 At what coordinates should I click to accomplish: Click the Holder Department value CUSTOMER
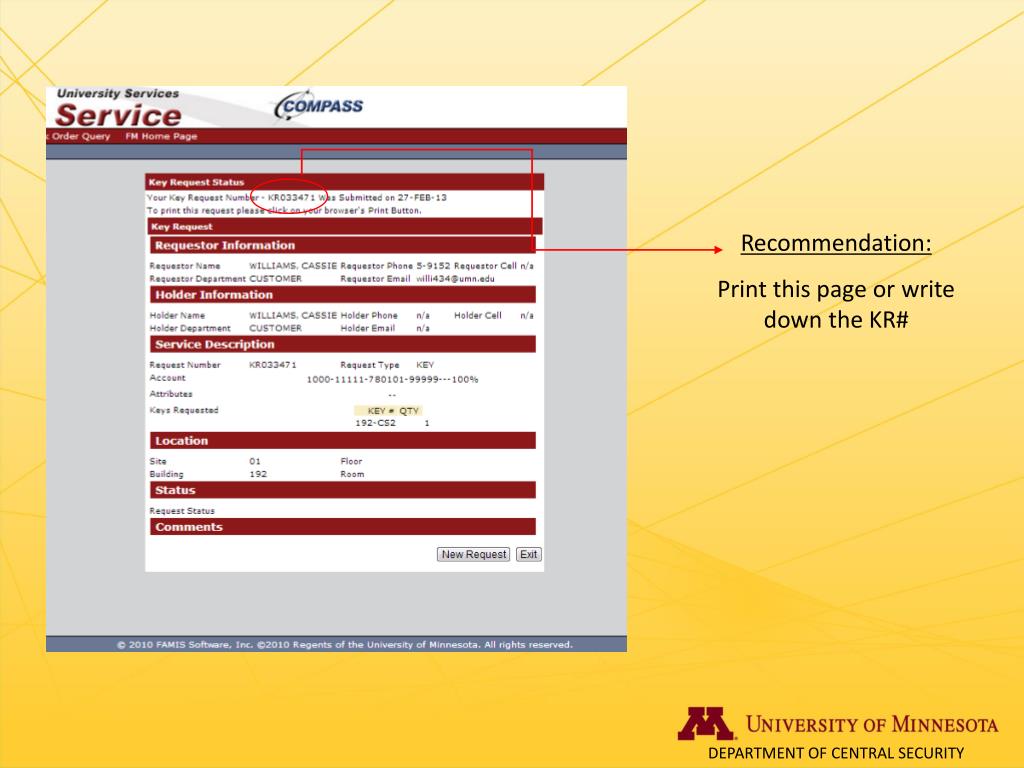click(x=275, y=328)
